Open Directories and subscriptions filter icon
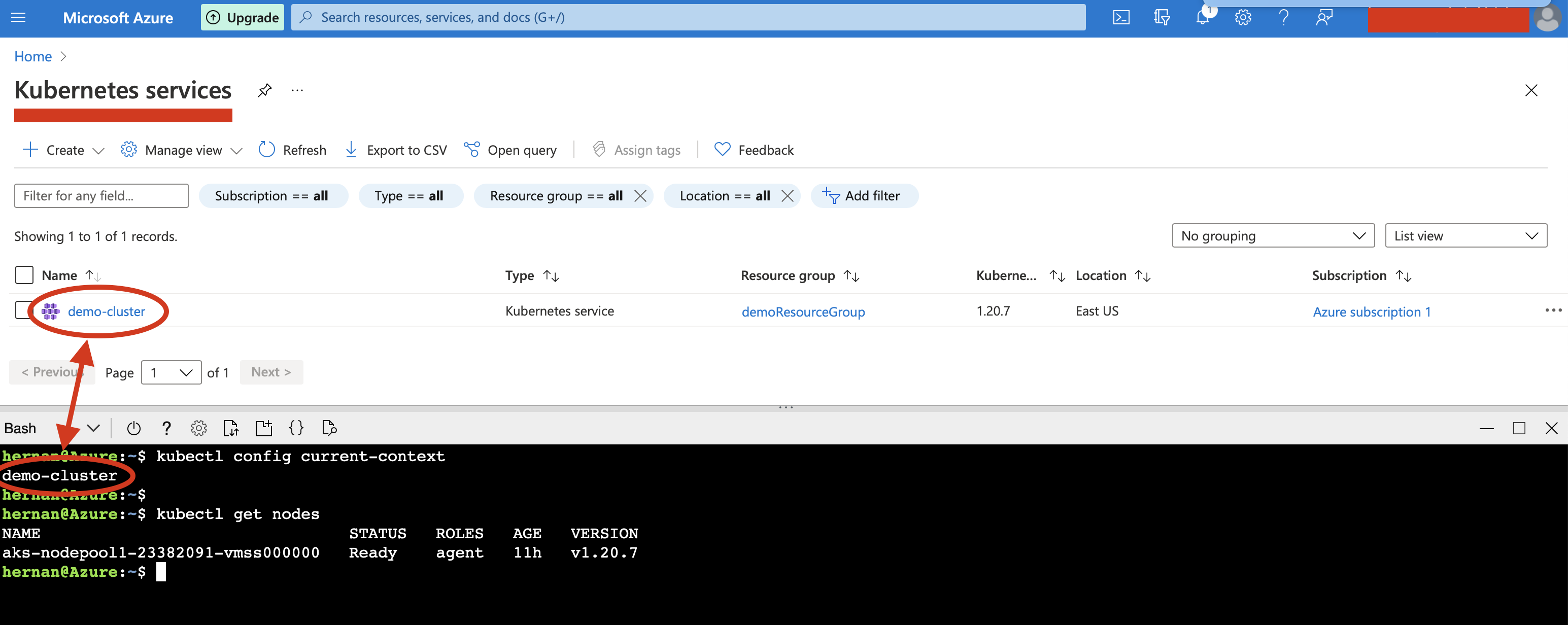Viewport: 1568px width, 625px height. tap(1162, 18)
